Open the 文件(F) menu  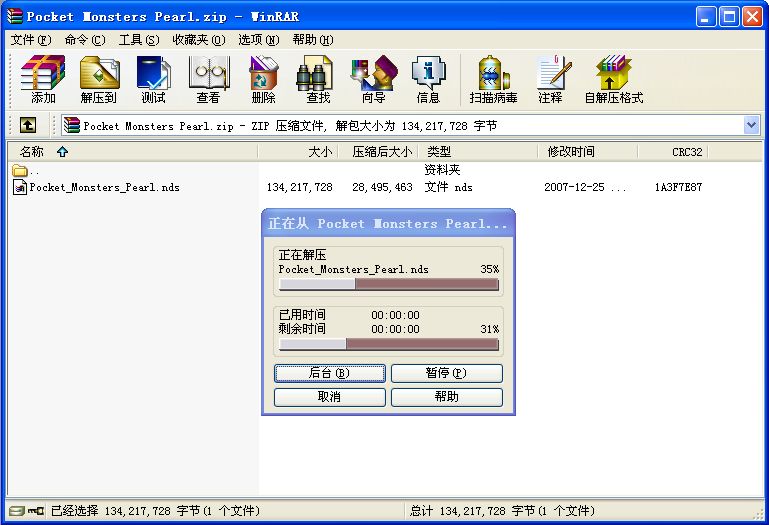[x=31, y=40]
